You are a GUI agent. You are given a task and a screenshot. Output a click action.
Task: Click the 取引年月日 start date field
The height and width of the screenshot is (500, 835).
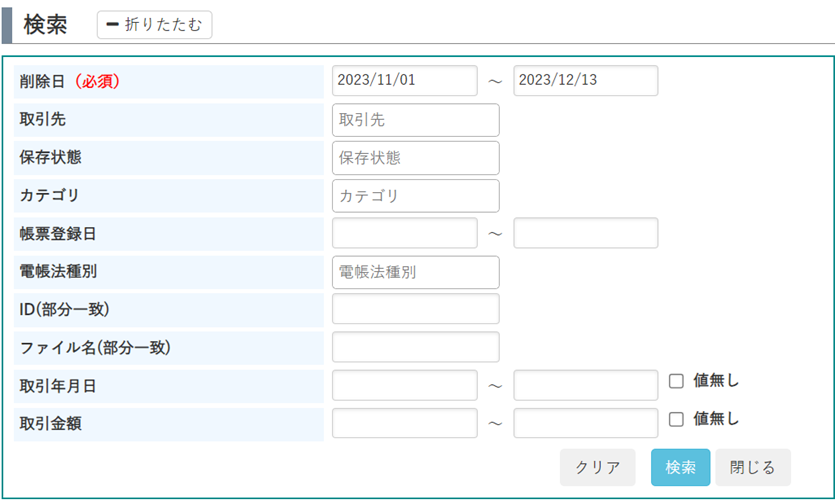click(x=404, y=385)
